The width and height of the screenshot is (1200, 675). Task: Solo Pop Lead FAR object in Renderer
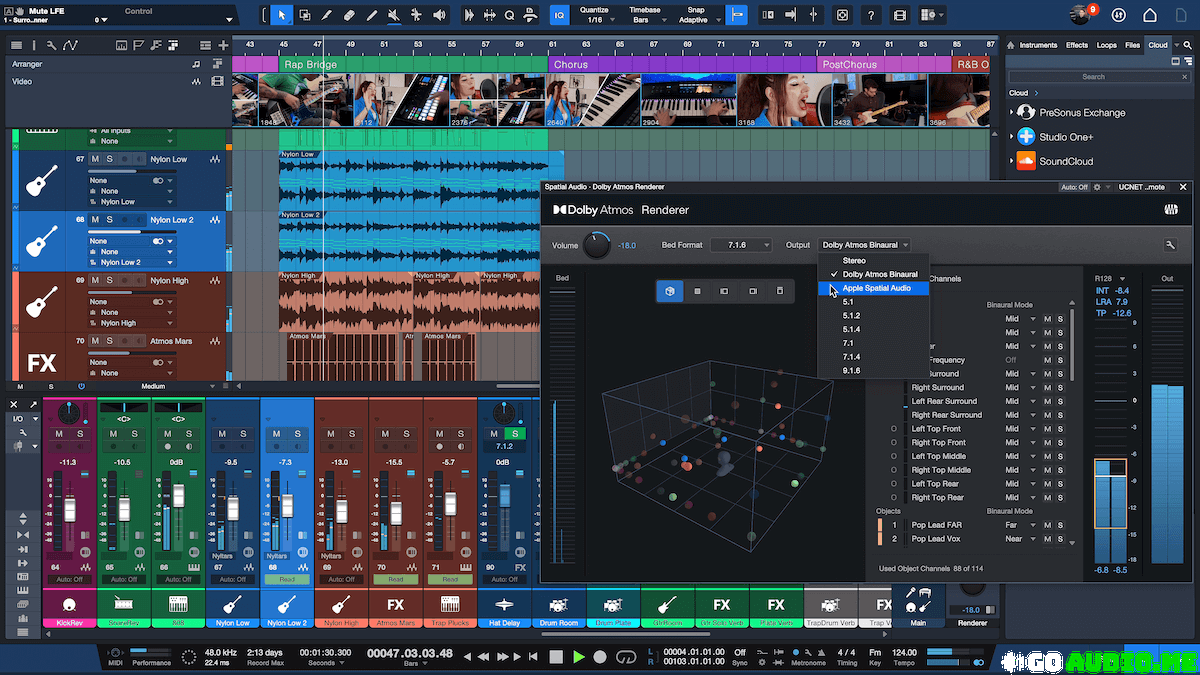(1060, 525)
